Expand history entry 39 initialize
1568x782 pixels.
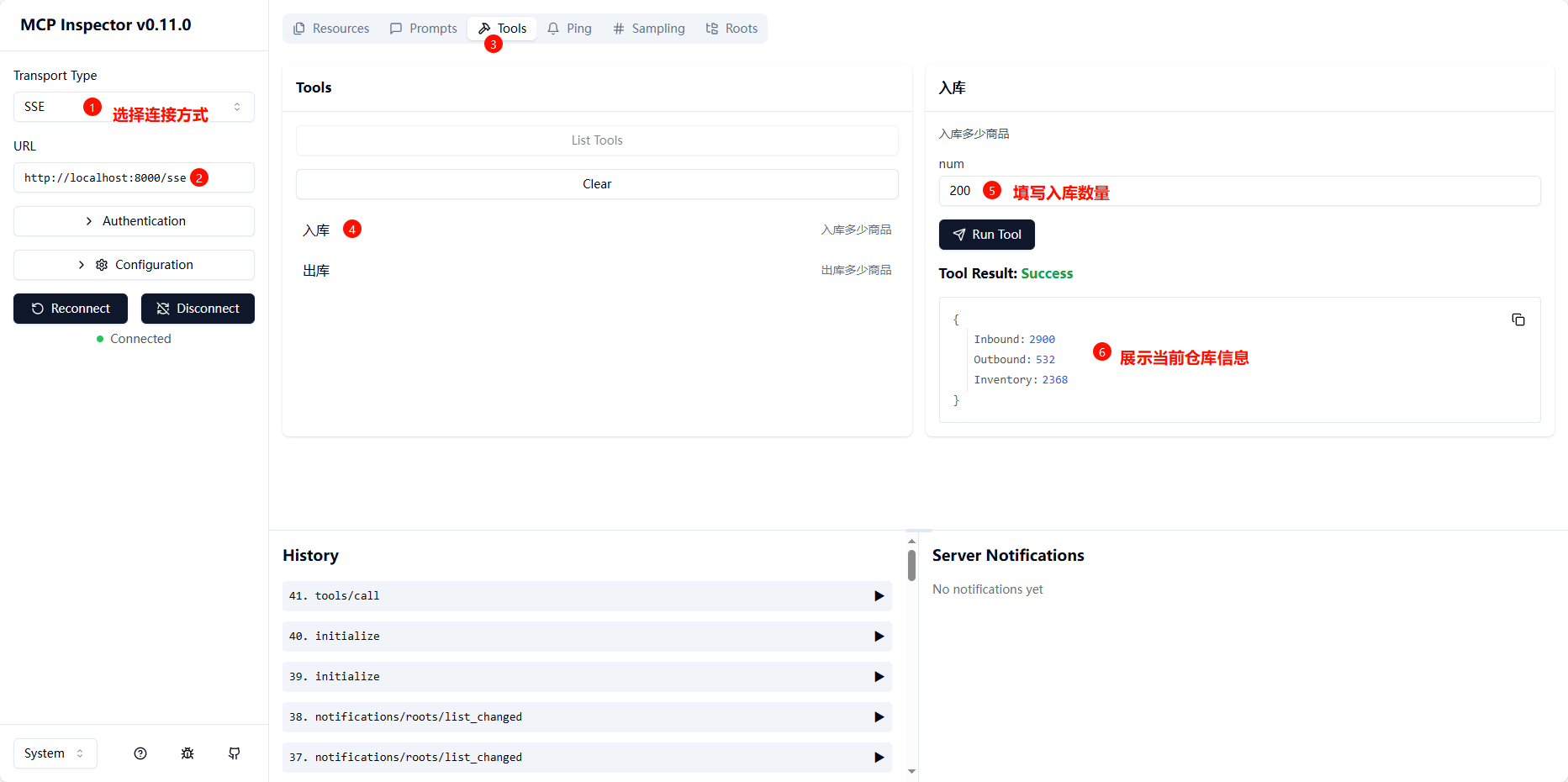587,677
